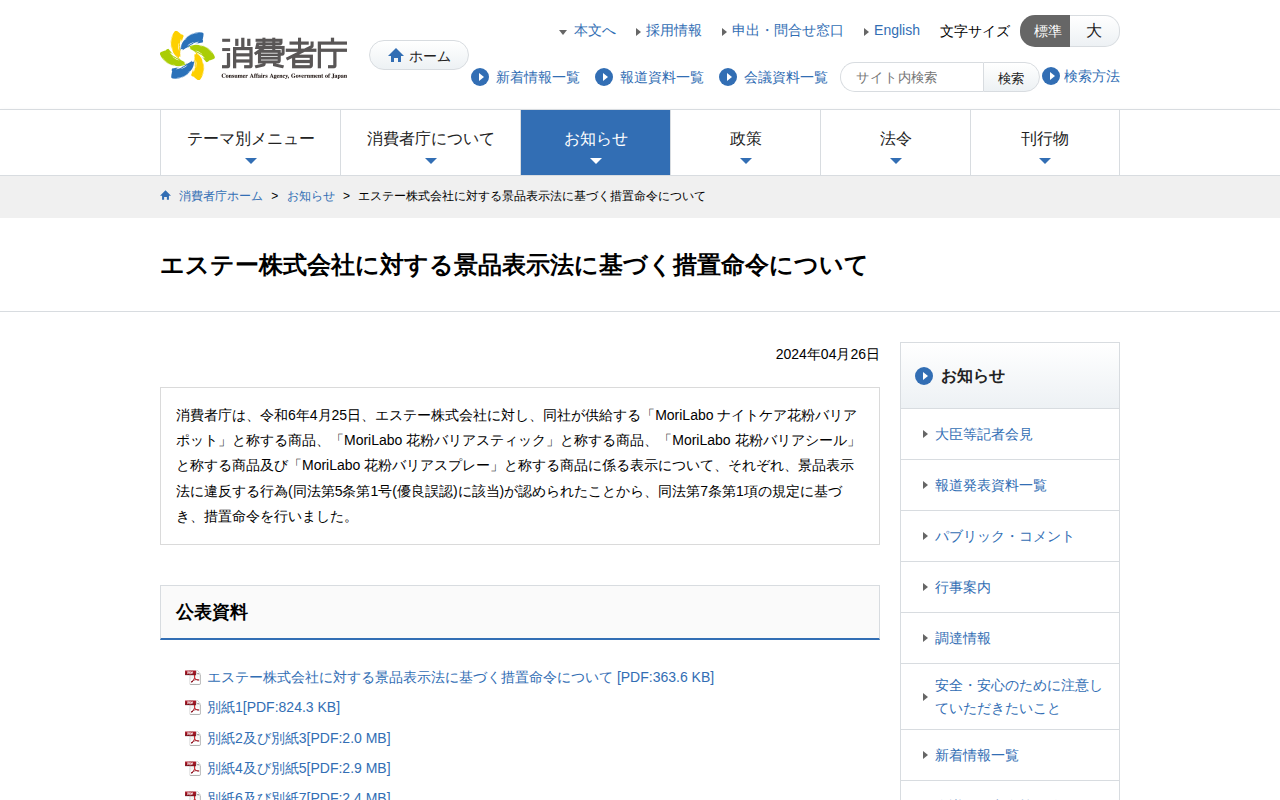
Task: Expand the テーマ別メニュー dropdown
Action: [x=251, y=143]
